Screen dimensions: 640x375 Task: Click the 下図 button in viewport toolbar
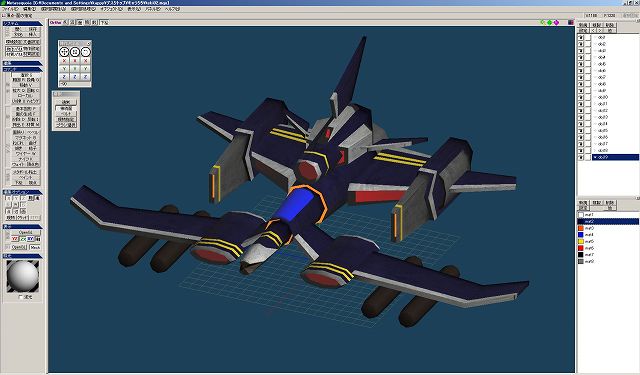104,22
